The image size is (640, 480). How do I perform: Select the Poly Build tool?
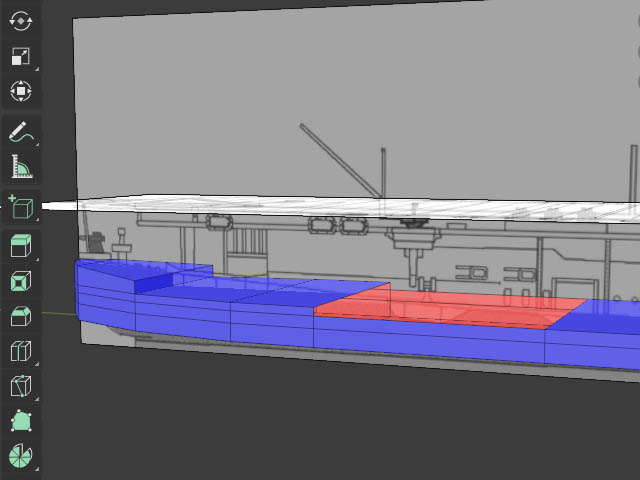click(21, 421)
